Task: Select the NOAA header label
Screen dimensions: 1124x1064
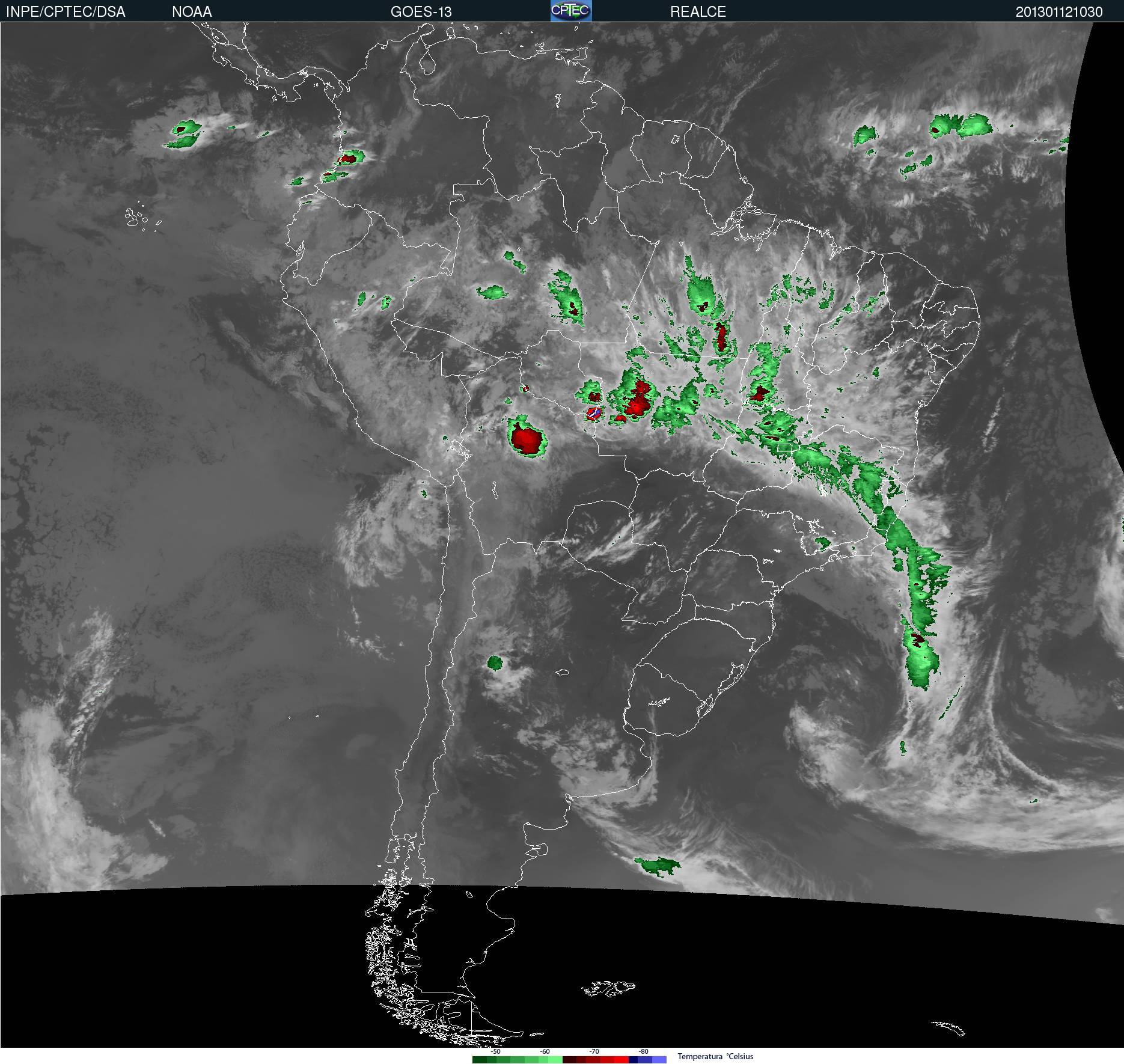Action: click(192, 11)
